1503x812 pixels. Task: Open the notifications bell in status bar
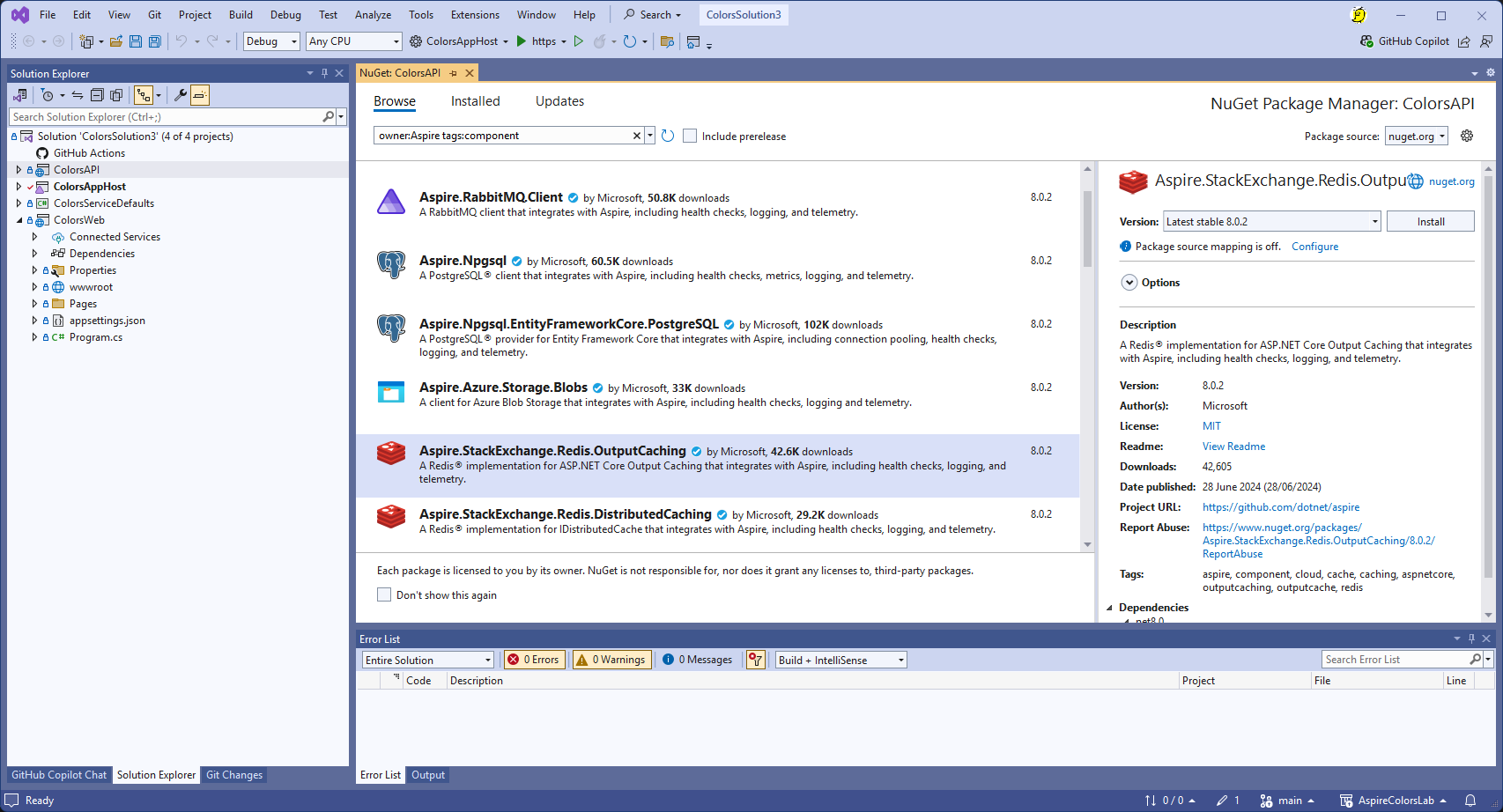pyautogui.click(x=1470, y=801)
